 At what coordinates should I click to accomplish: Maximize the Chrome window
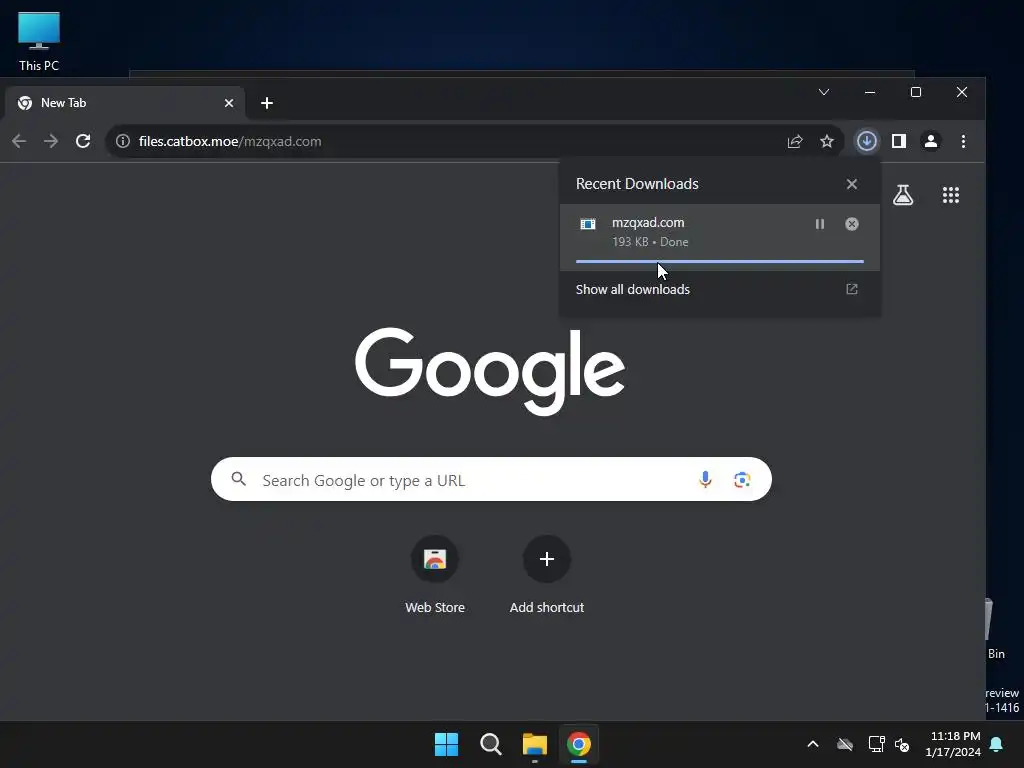click(916, 92)
